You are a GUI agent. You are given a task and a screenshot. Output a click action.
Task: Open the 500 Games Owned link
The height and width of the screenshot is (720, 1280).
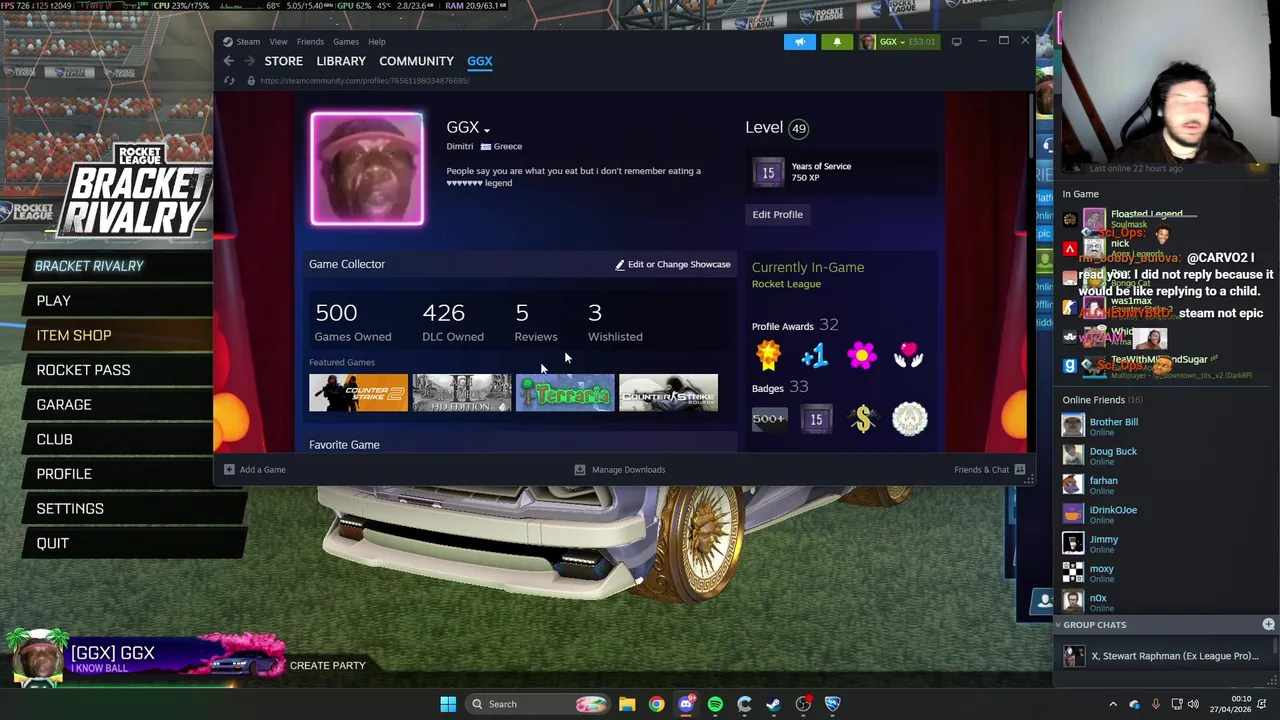(353, 323)
